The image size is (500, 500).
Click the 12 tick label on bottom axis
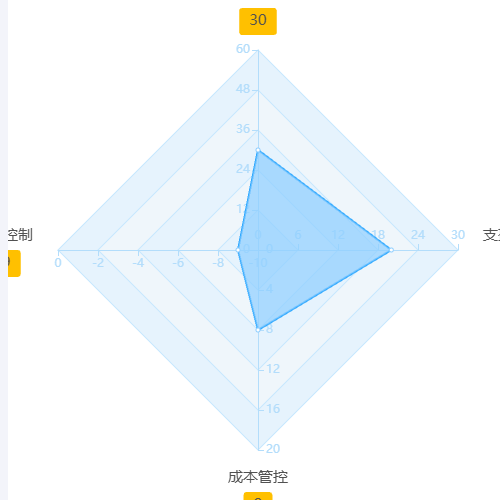273,369
